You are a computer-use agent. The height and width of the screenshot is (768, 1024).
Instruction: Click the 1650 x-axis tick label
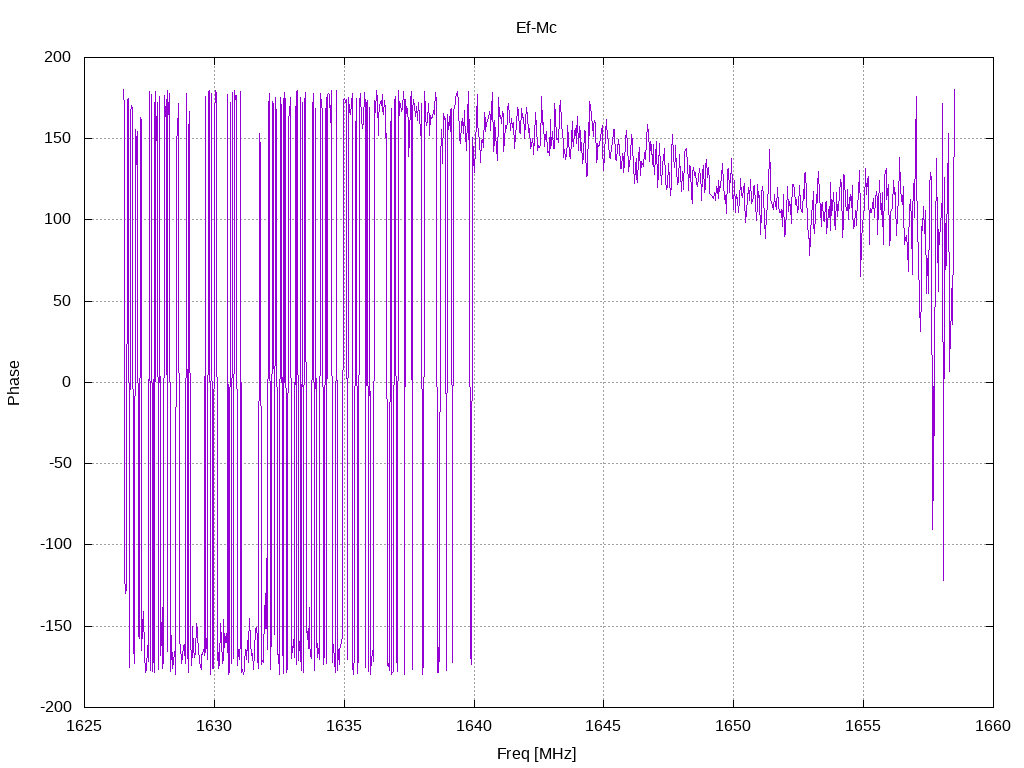pyautogui.click(x=733, y=726)
